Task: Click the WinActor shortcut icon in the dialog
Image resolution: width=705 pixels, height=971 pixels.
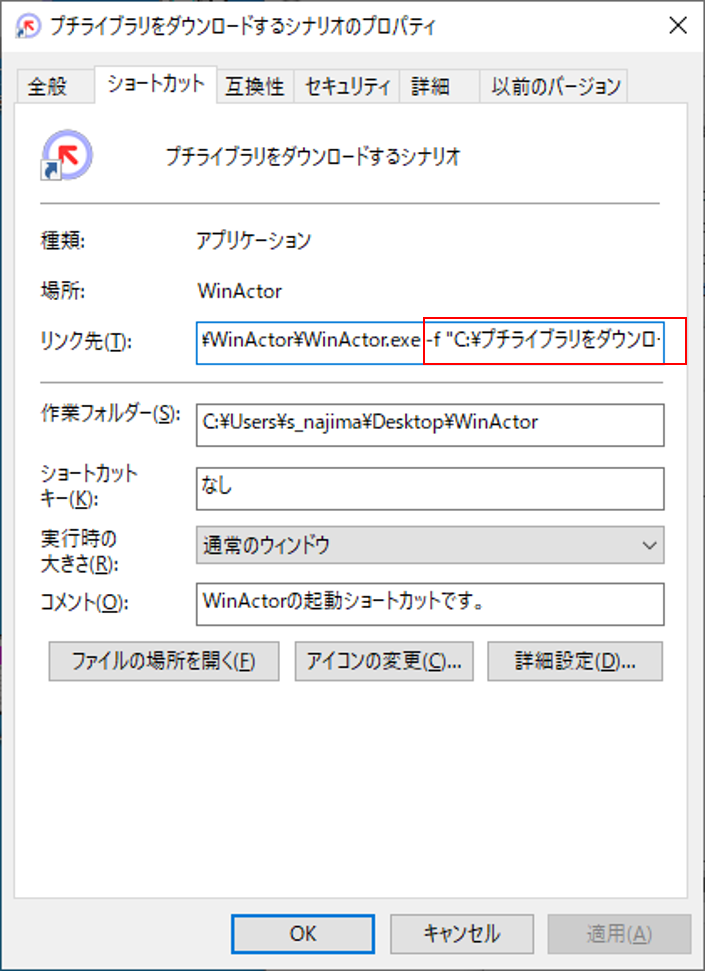Action: pos(66,155)
